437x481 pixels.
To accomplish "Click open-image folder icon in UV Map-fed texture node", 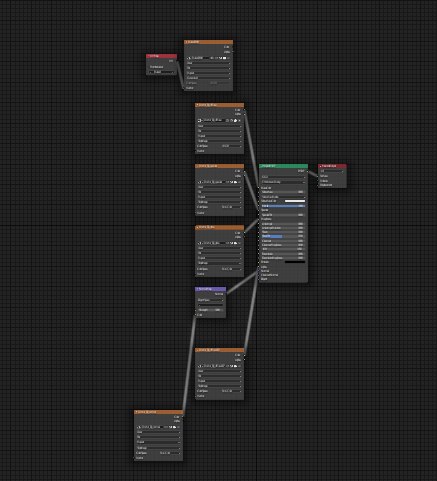I will coord(224,58).
